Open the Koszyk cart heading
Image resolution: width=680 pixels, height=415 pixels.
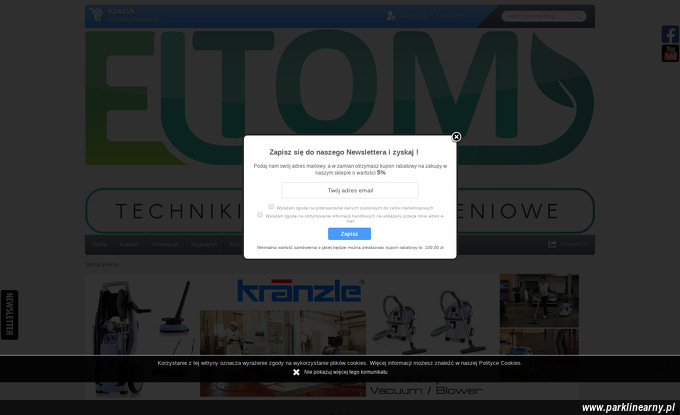coord(121,11)
